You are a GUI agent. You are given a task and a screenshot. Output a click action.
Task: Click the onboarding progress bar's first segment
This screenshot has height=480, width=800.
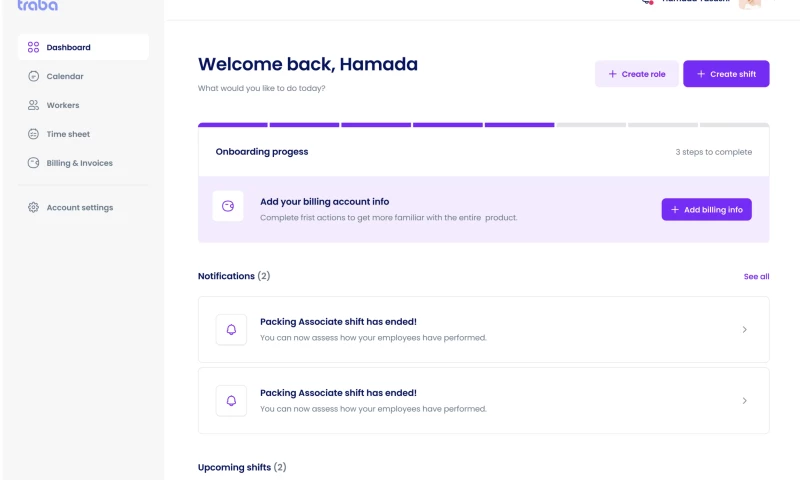coord(233,125)
